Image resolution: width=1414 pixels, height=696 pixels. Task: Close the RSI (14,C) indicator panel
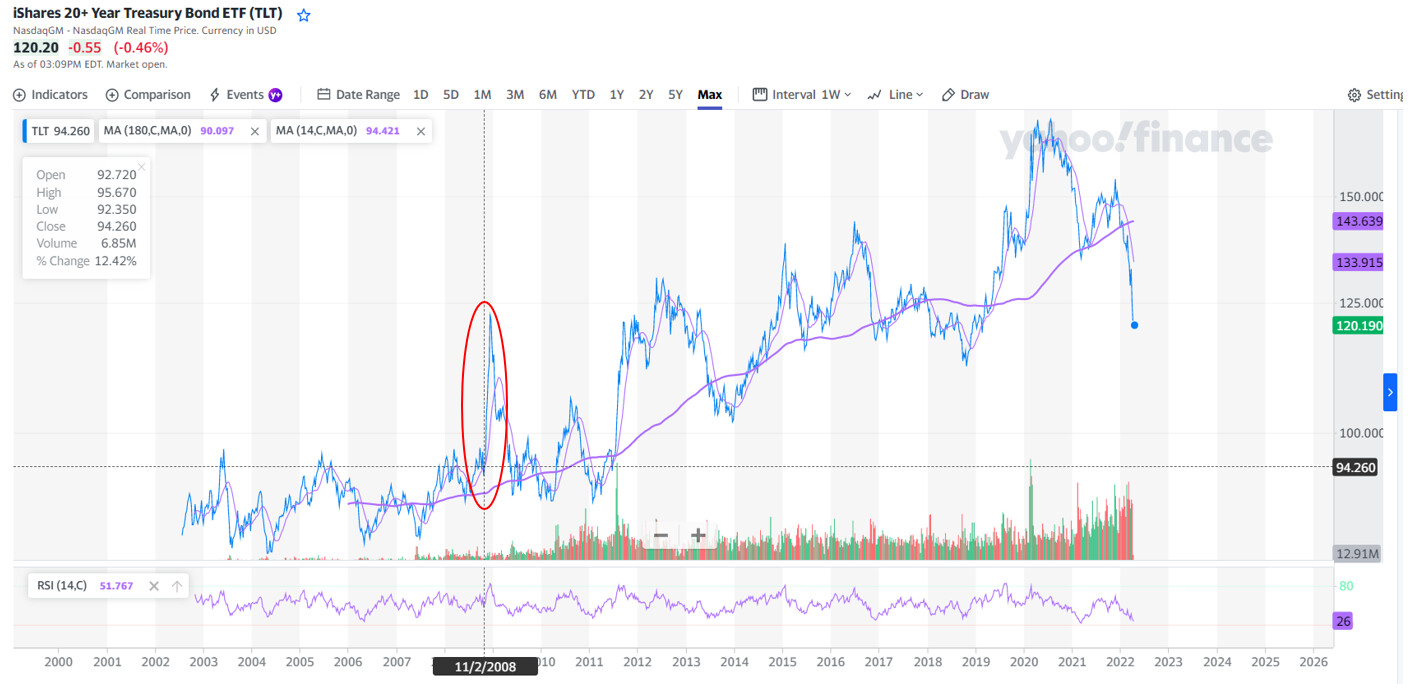[154, 586]
